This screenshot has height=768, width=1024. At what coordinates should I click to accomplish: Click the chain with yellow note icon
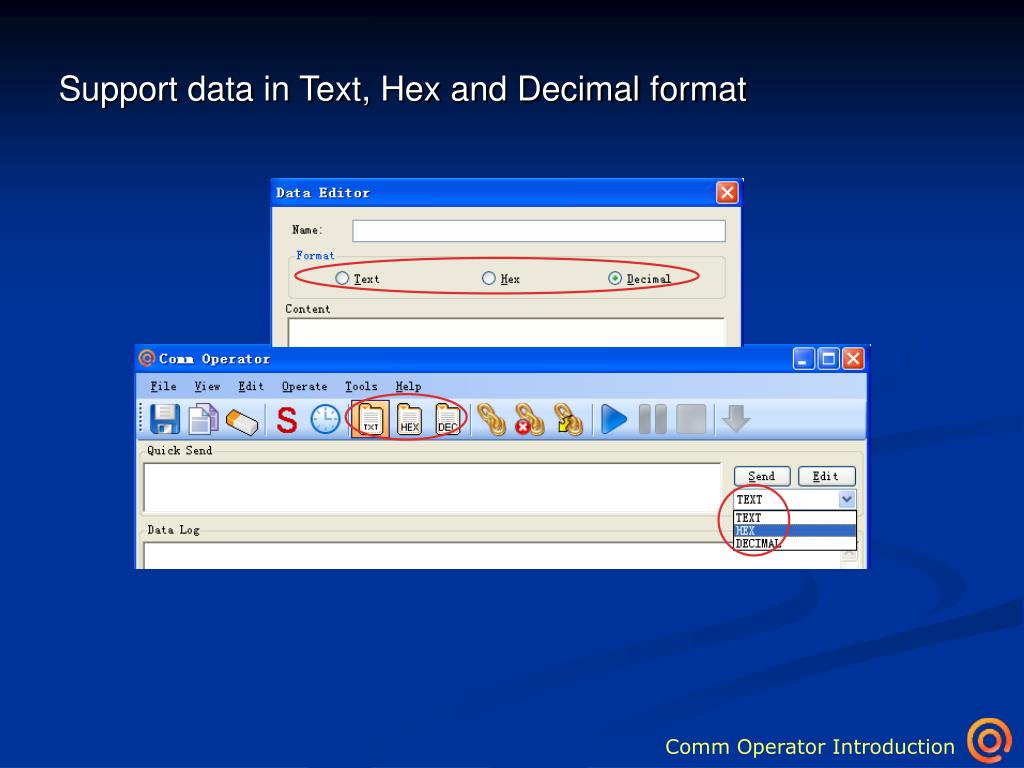pyautogui.click(x=569, y=419)
